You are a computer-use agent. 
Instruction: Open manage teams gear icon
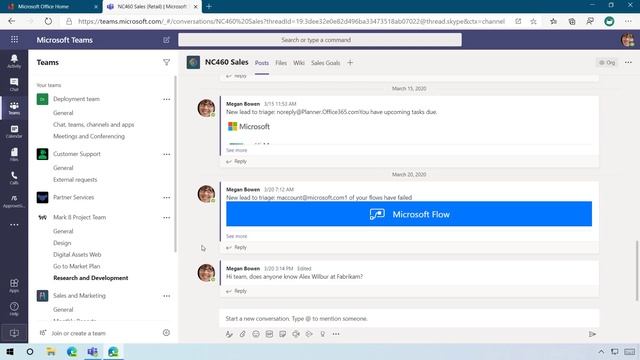tap(166, 333)
